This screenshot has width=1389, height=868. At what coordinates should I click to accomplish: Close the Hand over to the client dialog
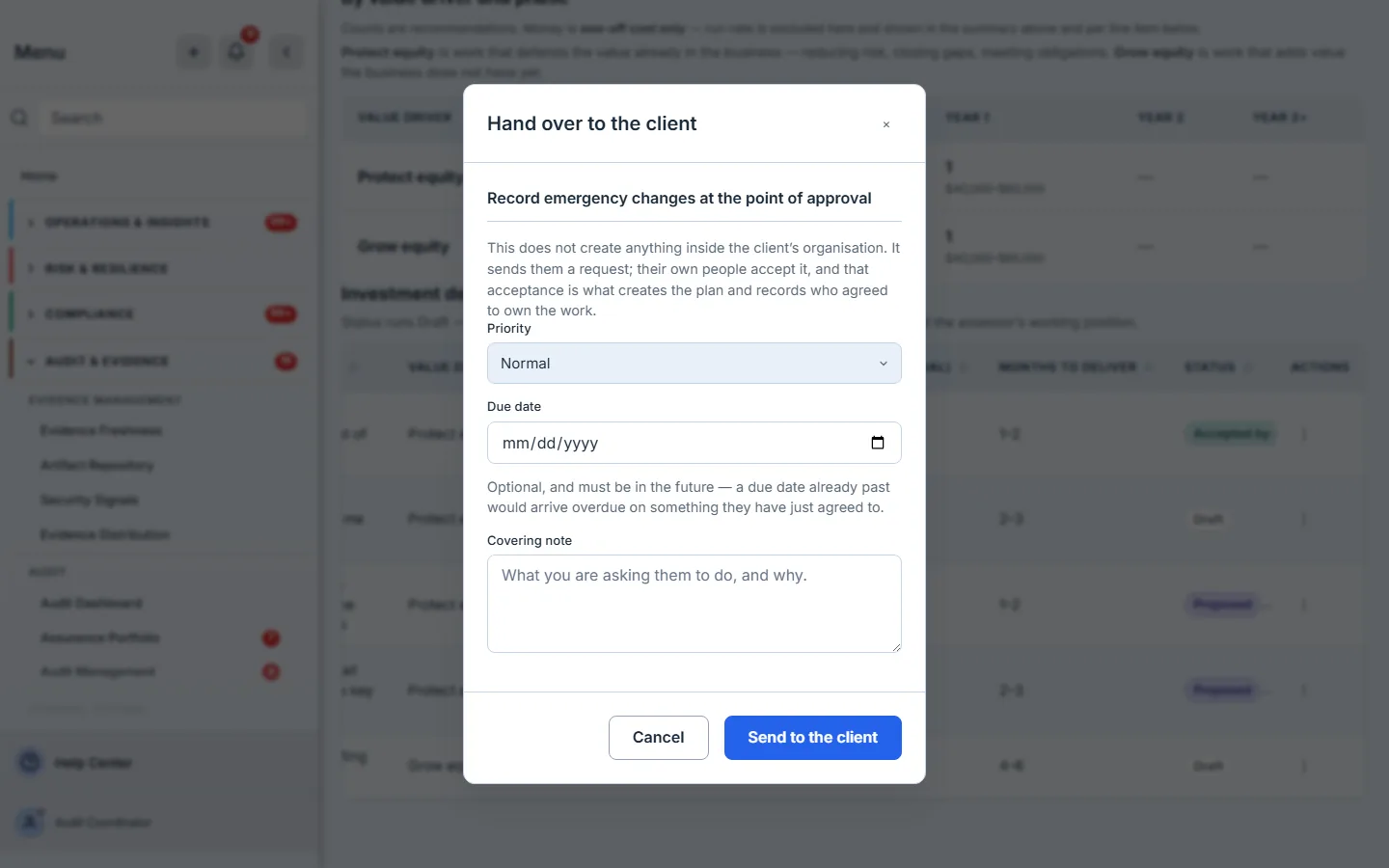click(x=885, y=124)
